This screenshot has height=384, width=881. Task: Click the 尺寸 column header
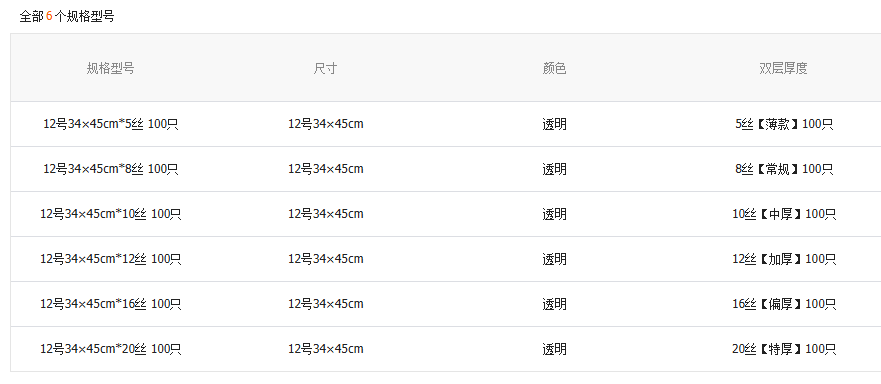tap(325, 69)
